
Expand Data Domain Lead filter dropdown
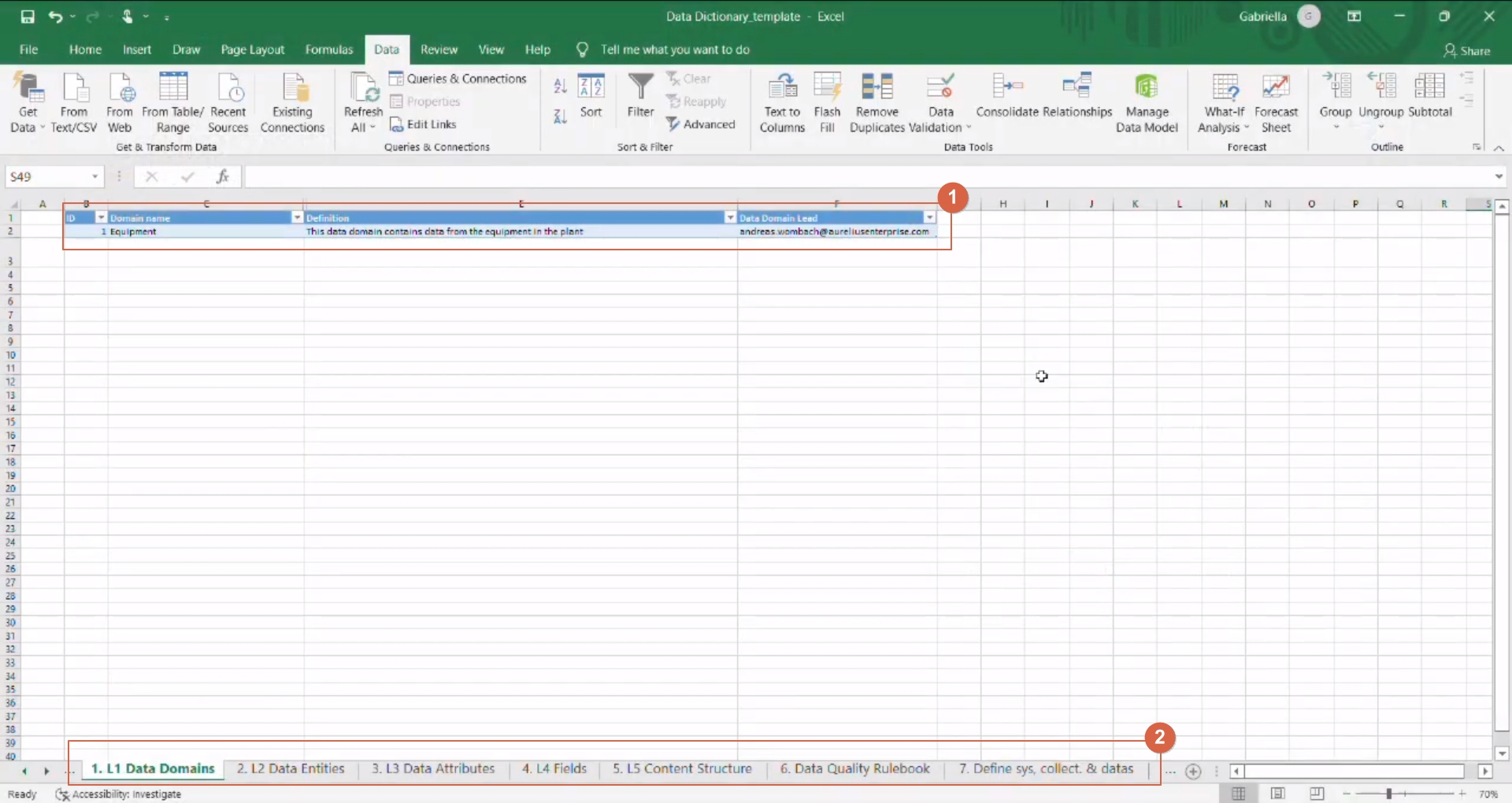[x=929, y=217]
